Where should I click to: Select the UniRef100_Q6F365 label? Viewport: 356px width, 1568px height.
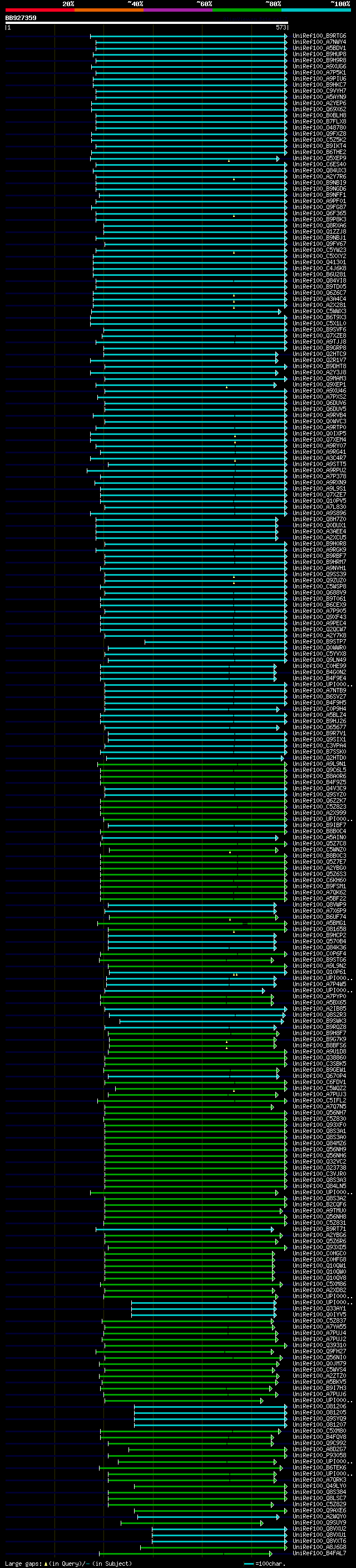[x=319, y=213]
